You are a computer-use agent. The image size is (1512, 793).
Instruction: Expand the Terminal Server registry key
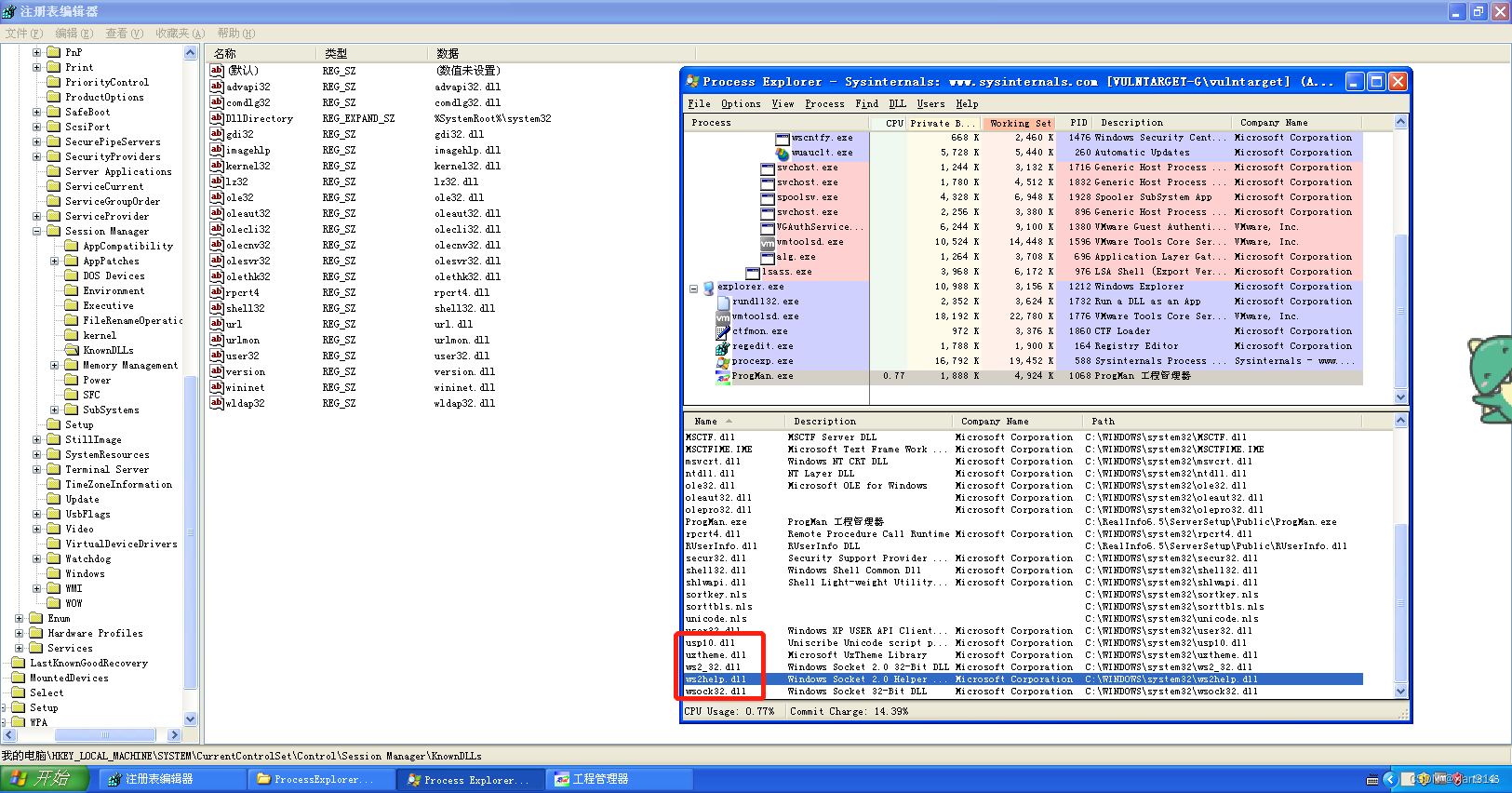click(x=36, y=469)
